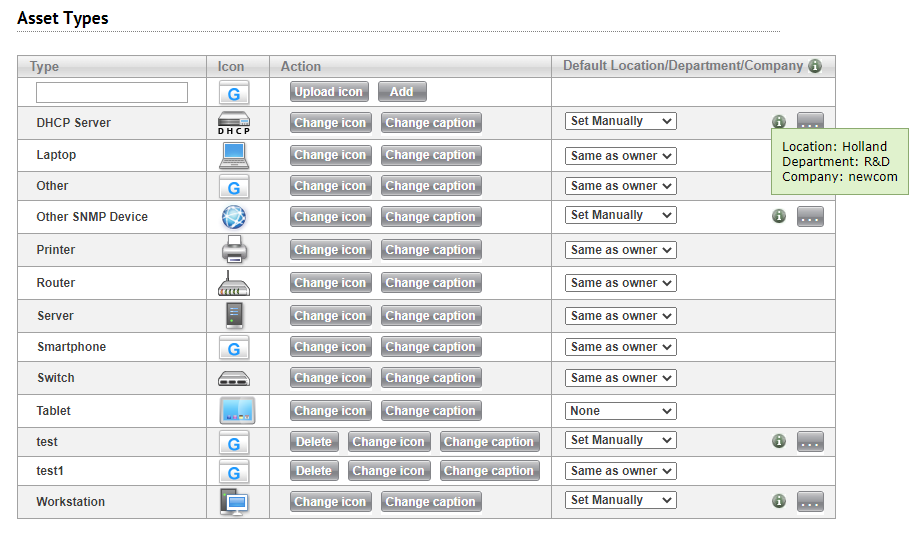Change caption for Printer
The image size is (921, 540).
[431, 250]
